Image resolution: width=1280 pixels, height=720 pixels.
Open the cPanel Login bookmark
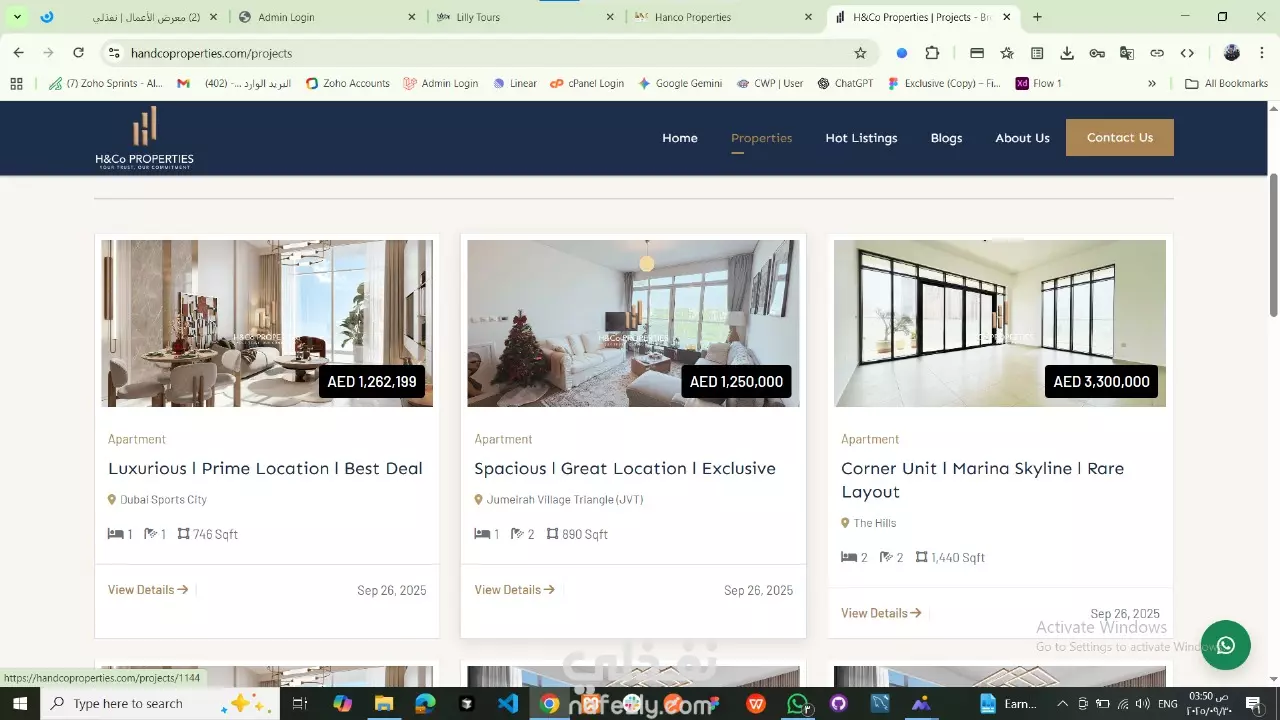tap(587, 83)
